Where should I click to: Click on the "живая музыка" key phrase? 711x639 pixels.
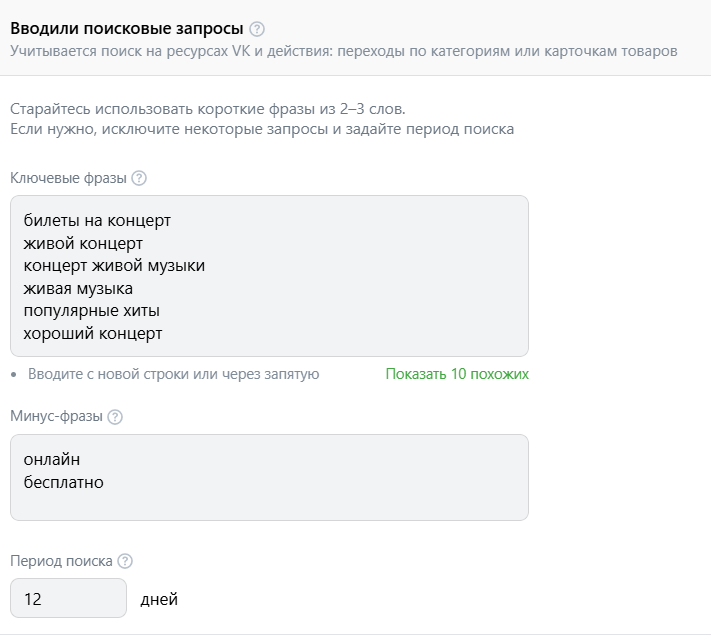[x=78, y=288]
